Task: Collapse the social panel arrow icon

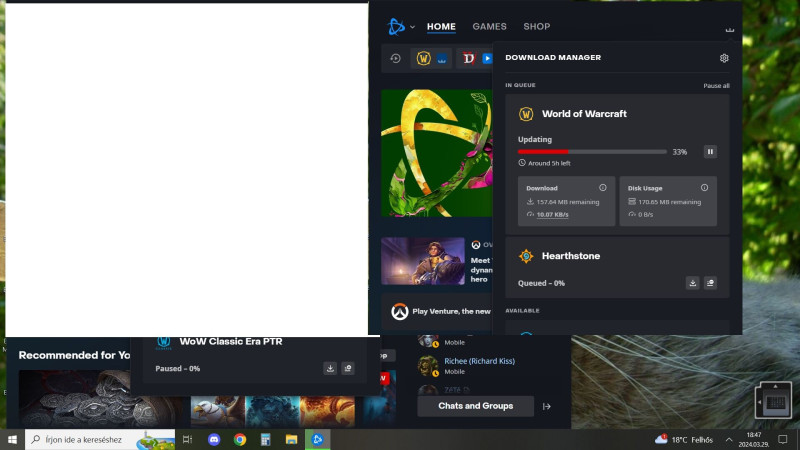Action: [546, 407]
